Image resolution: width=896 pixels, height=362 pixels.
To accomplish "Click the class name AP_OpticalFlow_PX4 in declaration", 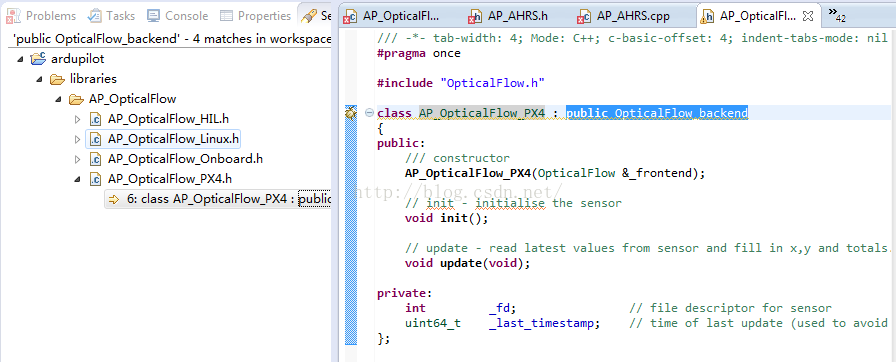I will (482, 113).
